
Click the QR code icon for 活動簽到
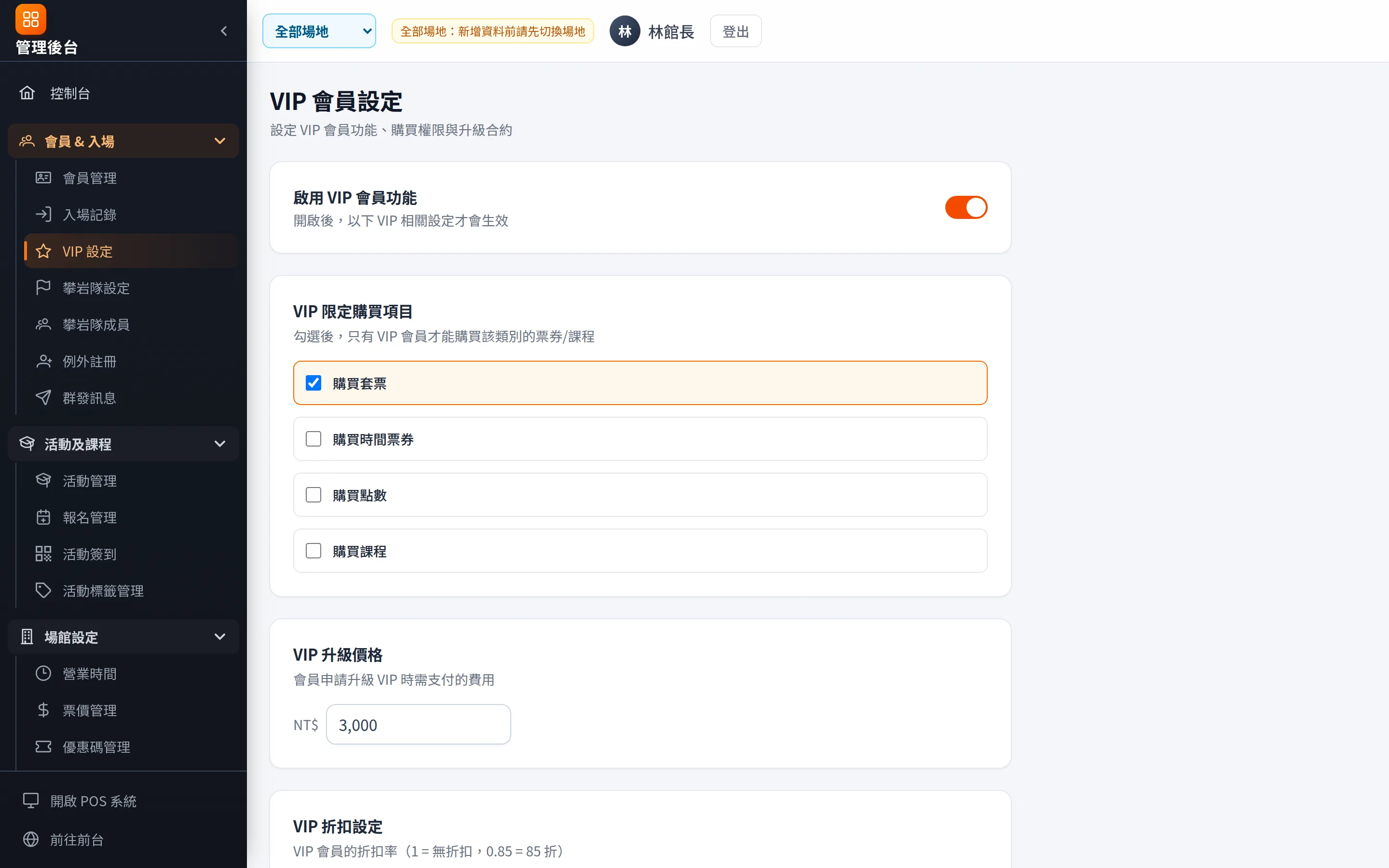pos(43,554)
